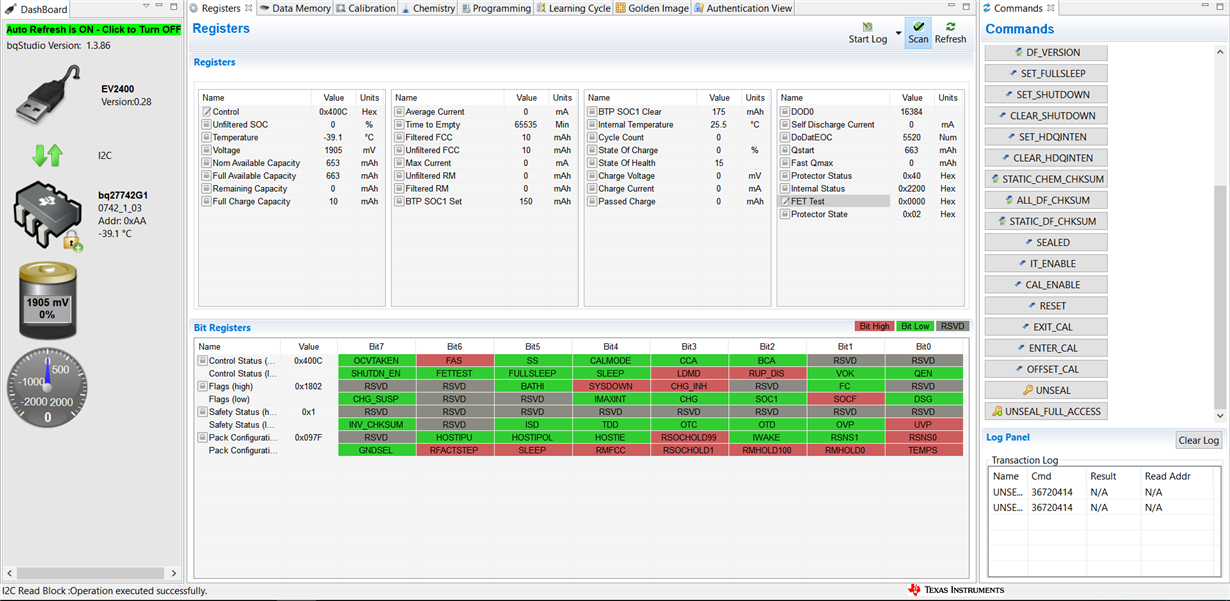Click the I2C communication arrows icon
This screenshot has height=601, width=1230.
[x=47, y=156]
